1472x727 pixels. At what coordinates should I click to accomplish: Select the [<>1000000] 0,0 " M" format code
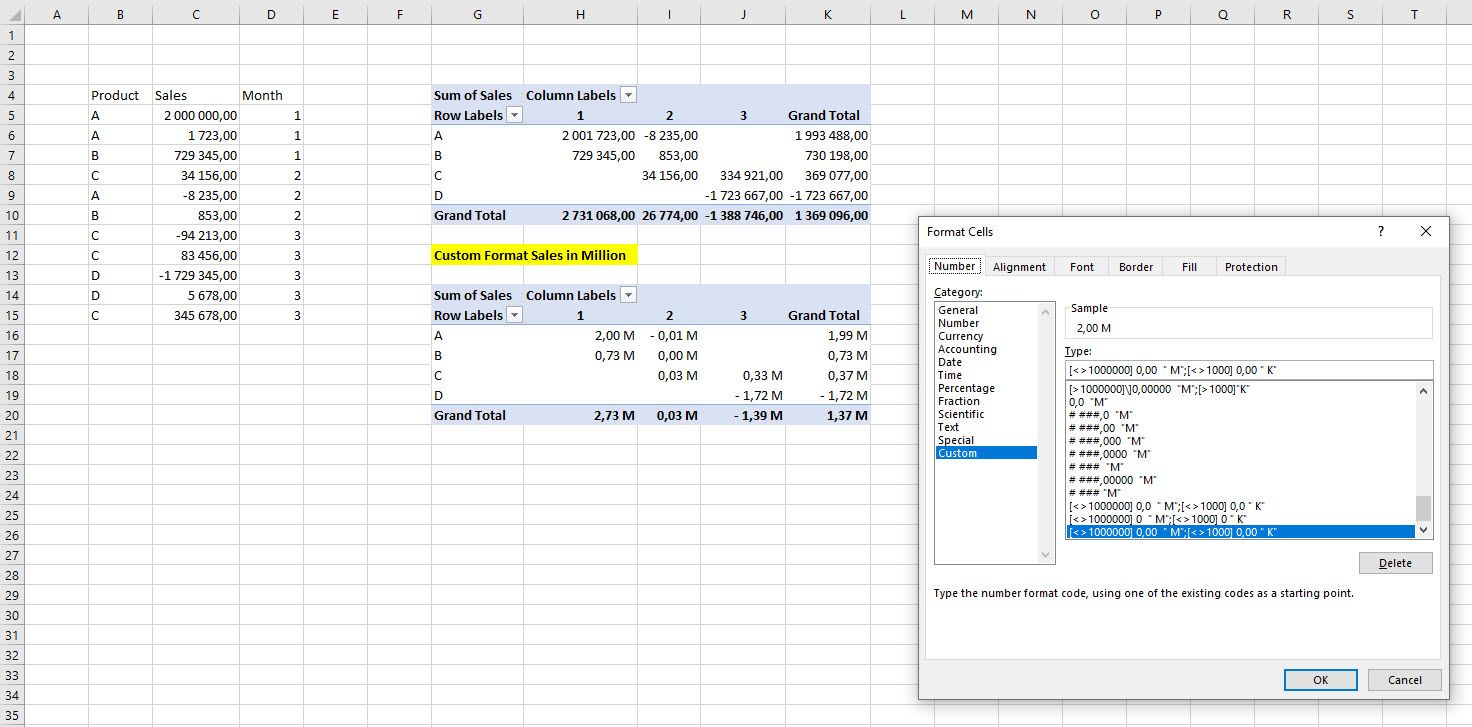tap(1240, 506)
